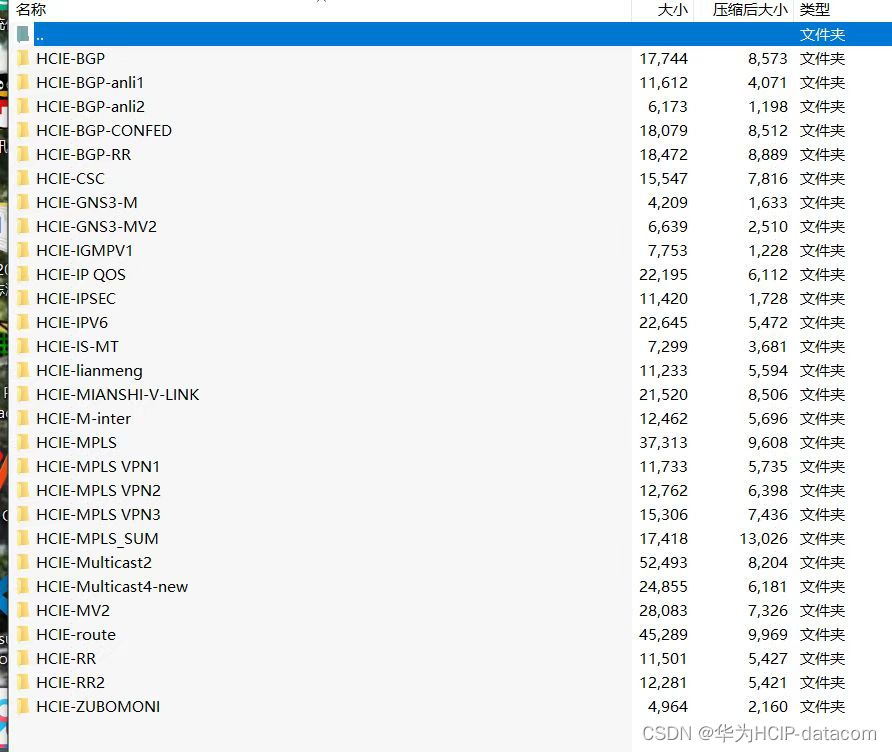This screenshot has height=752, width=892.
Task: Select the HCIE-IGMPV1 folder icon
Action: tap(23, 250)
